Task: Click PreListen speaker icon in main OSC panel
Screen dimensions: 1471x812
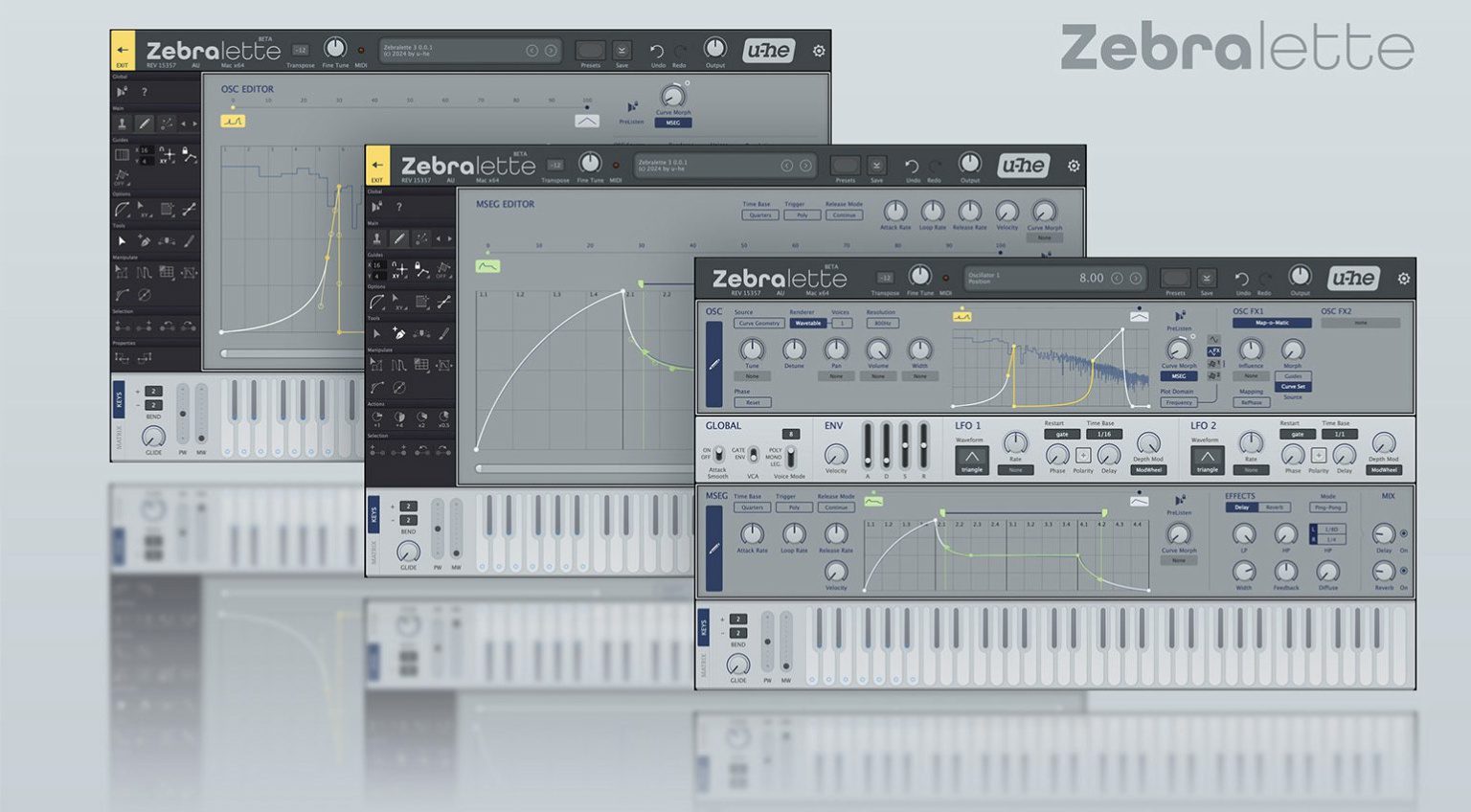Action: pyautogui.click(x=1179, y=316)
